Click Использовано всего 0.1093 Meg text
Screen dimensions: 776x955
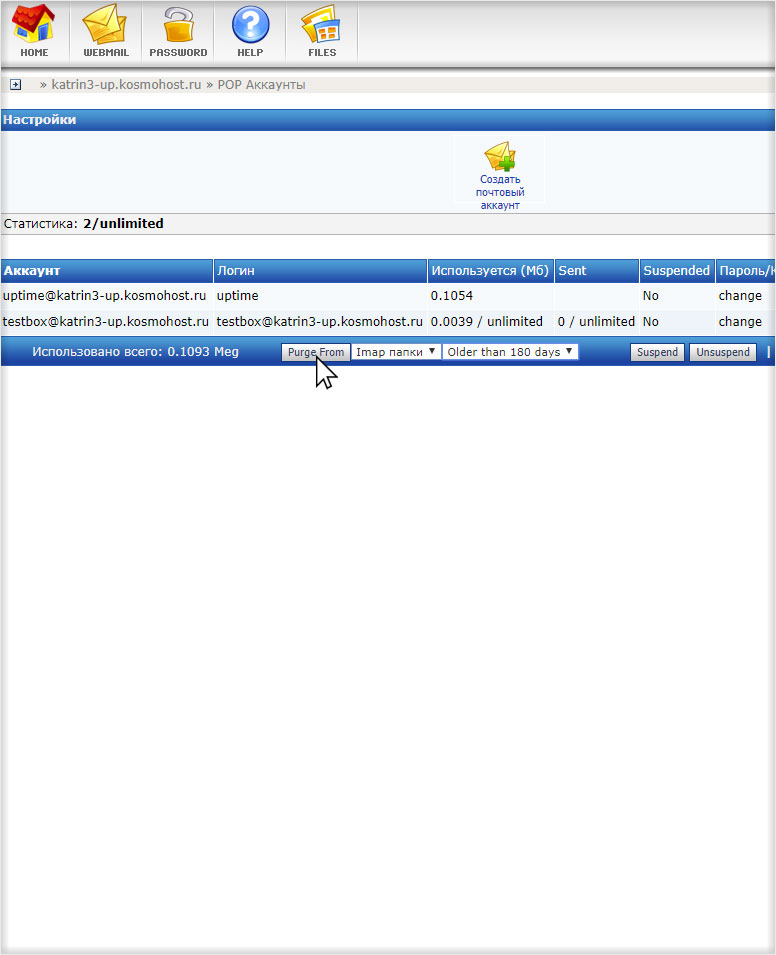coord(135,352)
